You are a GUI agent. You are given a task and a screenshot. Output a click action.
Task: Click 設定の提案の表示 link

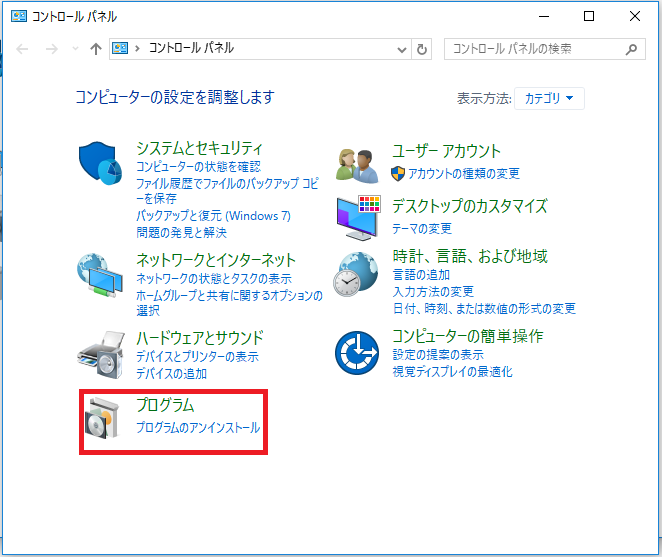438,355
